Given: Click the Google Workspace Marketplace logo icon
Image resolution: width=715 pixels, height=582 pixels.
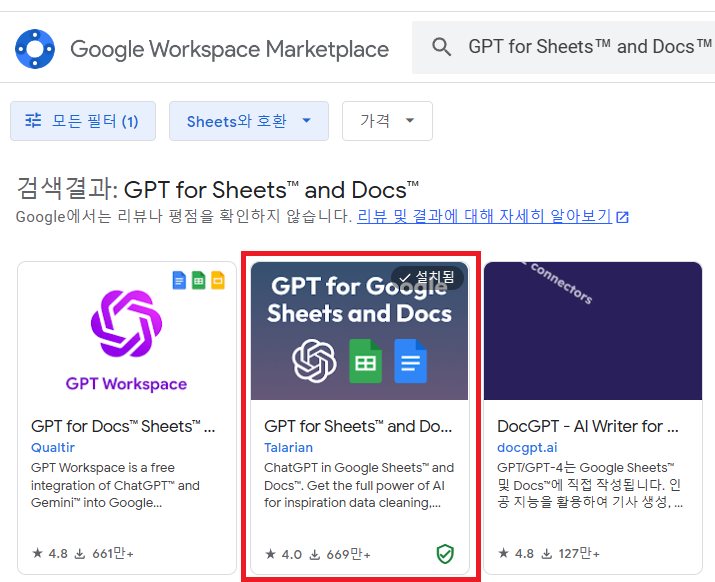Looking at the screenshot, I should pos(35,49).
